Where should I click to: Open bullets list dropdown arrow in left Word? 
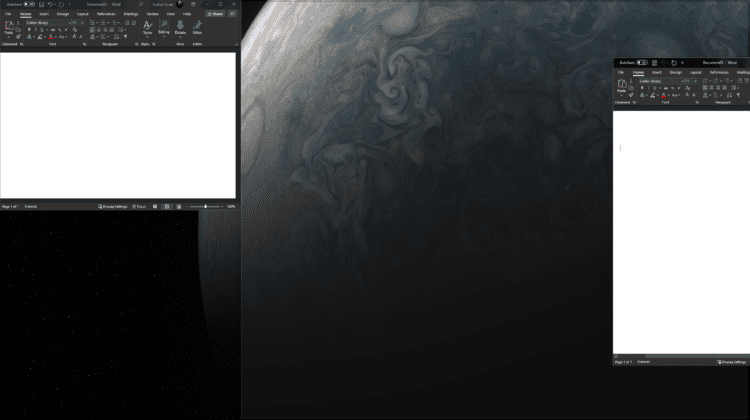[98, 23]
